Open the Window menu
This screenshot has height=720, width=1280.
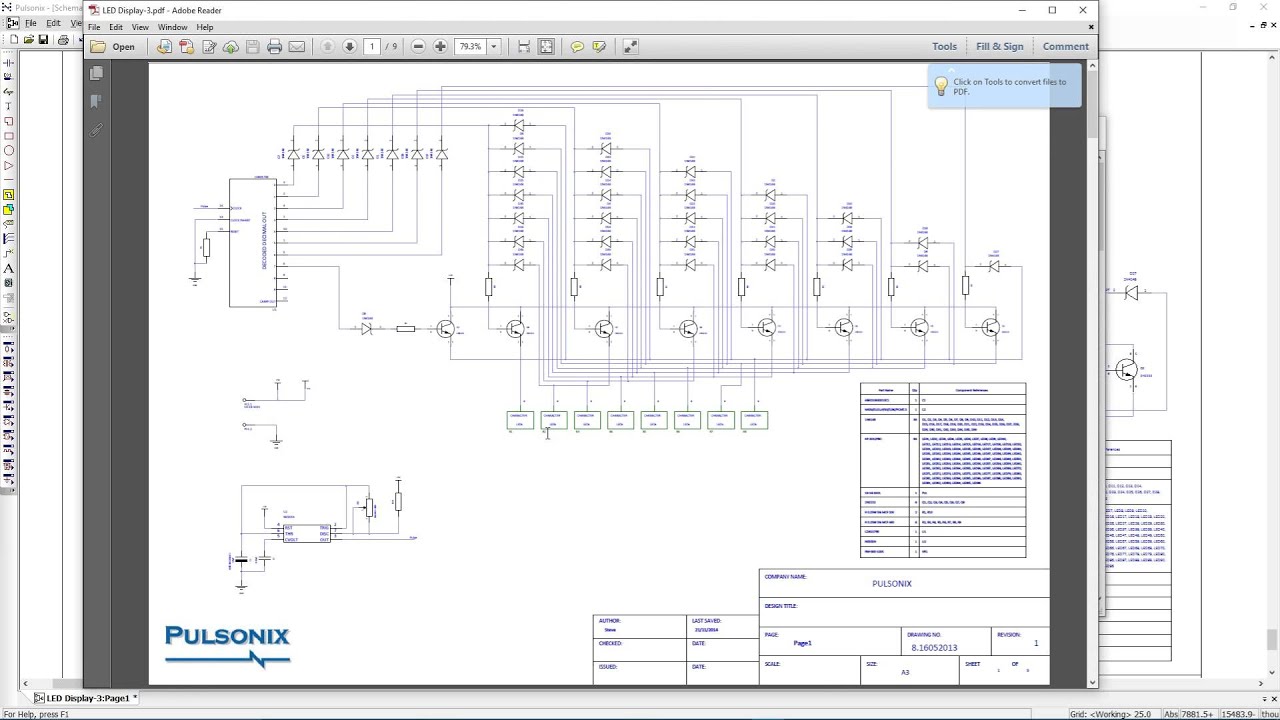[172, 27]
